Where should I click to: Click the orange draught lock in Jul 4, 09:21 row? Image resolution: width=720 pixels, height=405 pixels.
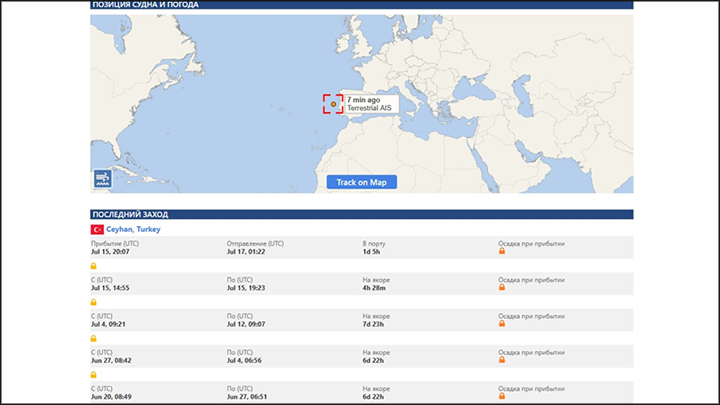pyautogui.click(x=502, y=323)
